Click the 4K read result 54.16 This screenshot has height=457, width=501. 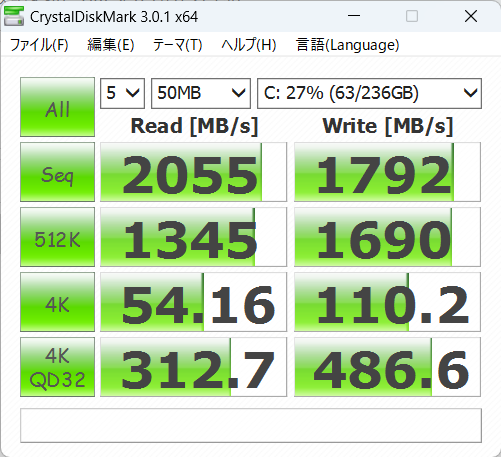(193, 302)
